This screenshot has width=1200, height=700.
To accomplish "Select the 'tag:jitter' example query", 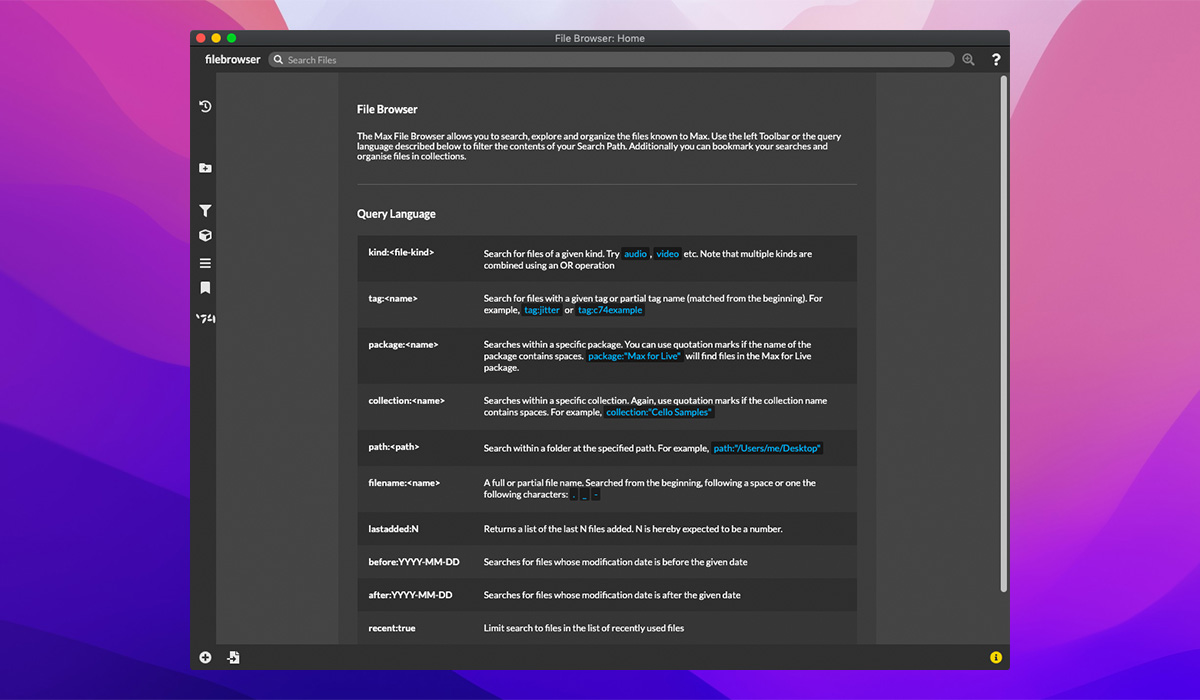I will click(542, 310).
